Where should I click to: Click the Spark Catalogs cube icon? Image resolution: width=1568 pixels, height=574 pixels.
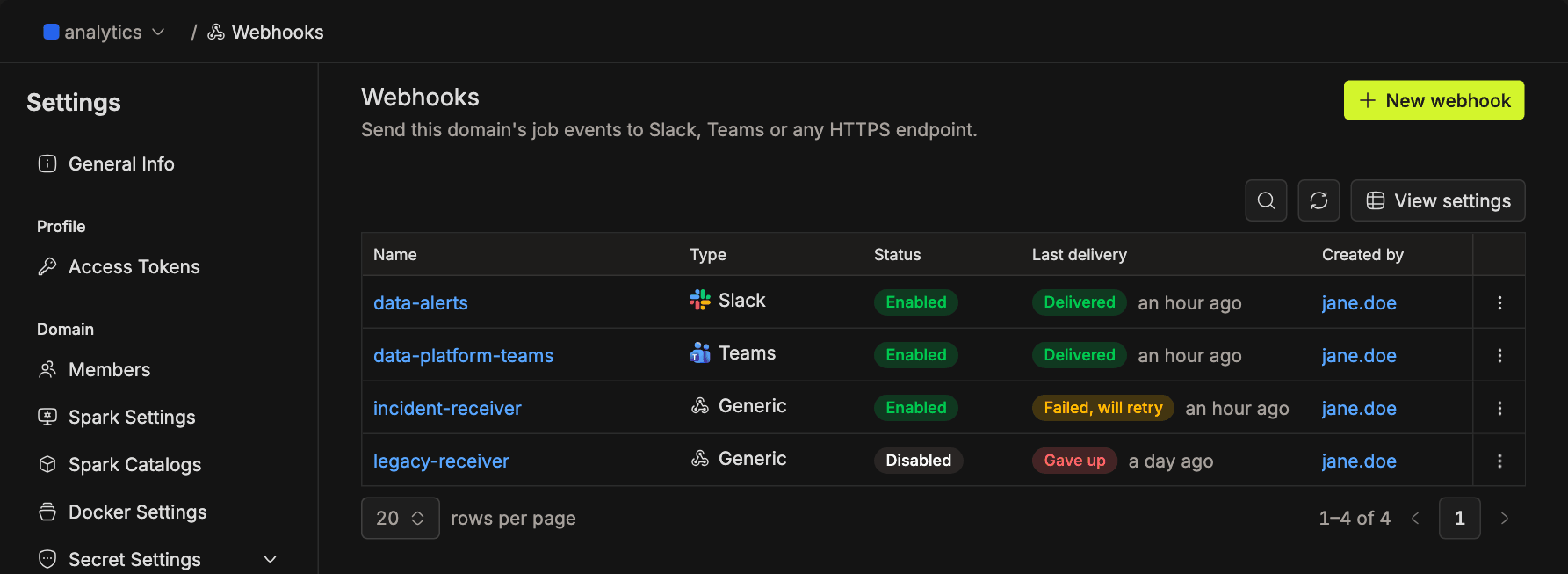(47, 464)
